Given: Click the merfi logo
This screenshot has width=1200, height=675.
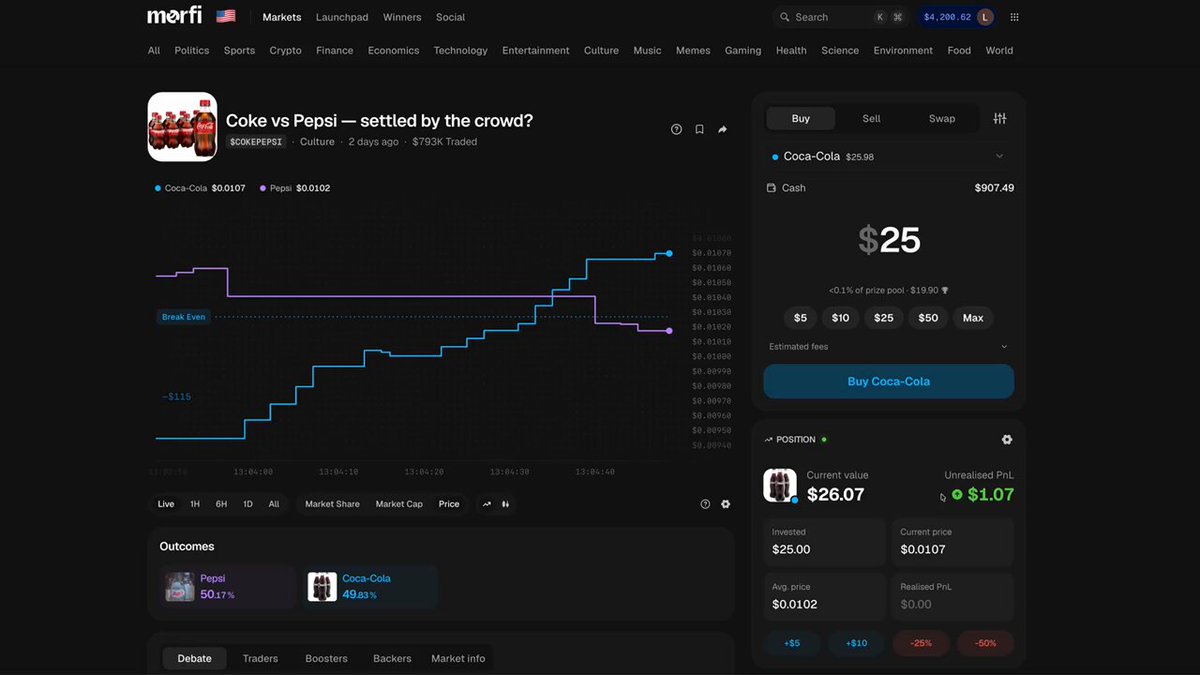Looking at the screenshot, I should tap(174, 16).
